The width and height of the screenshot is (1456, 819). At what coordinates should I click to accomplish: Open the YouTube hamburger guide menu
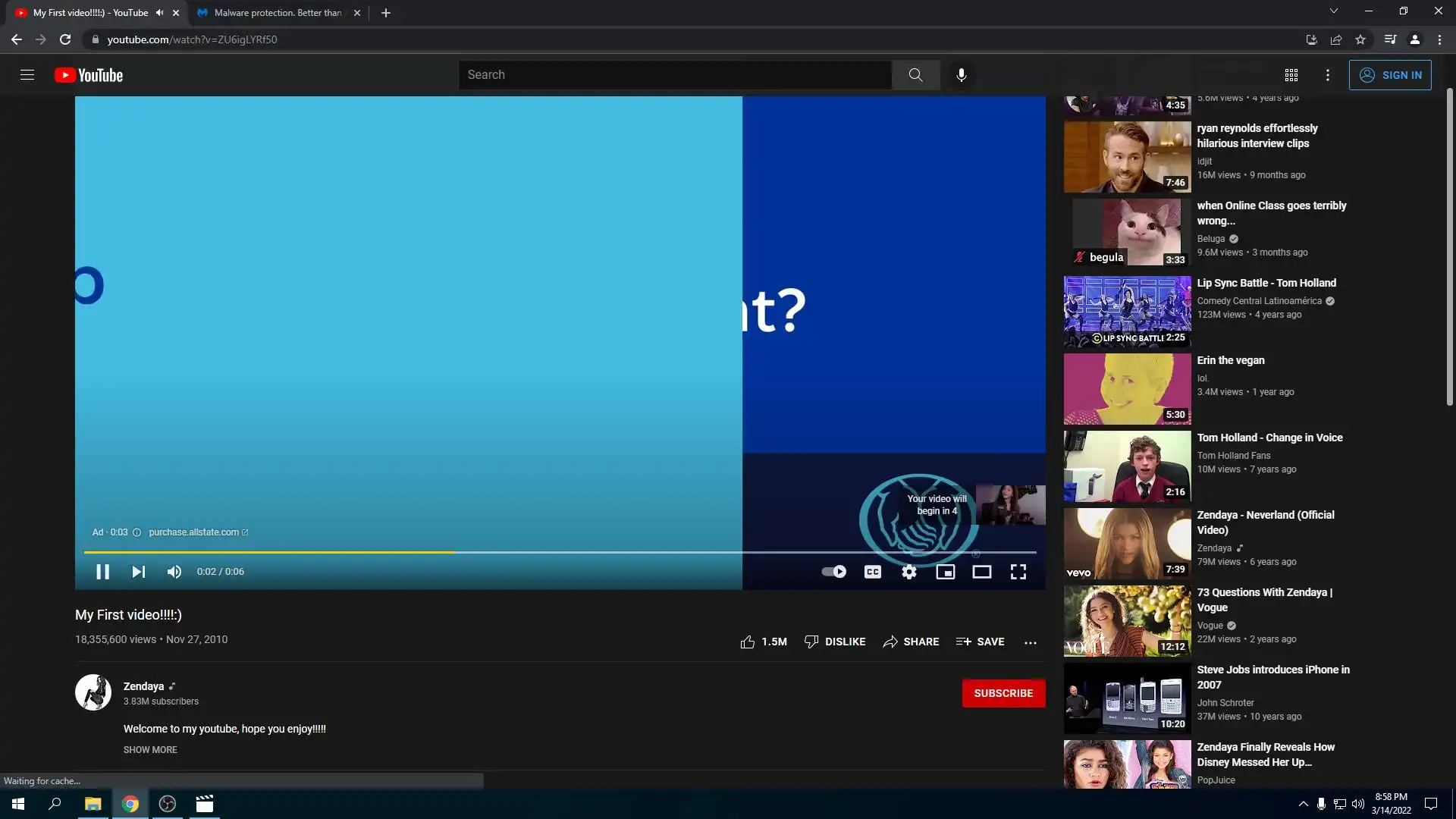27,75
